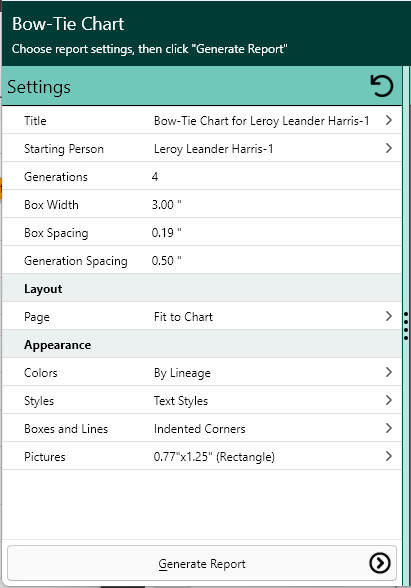
Task: Edit the Box Width value 3.00"
Action: [x=166, y=204]
